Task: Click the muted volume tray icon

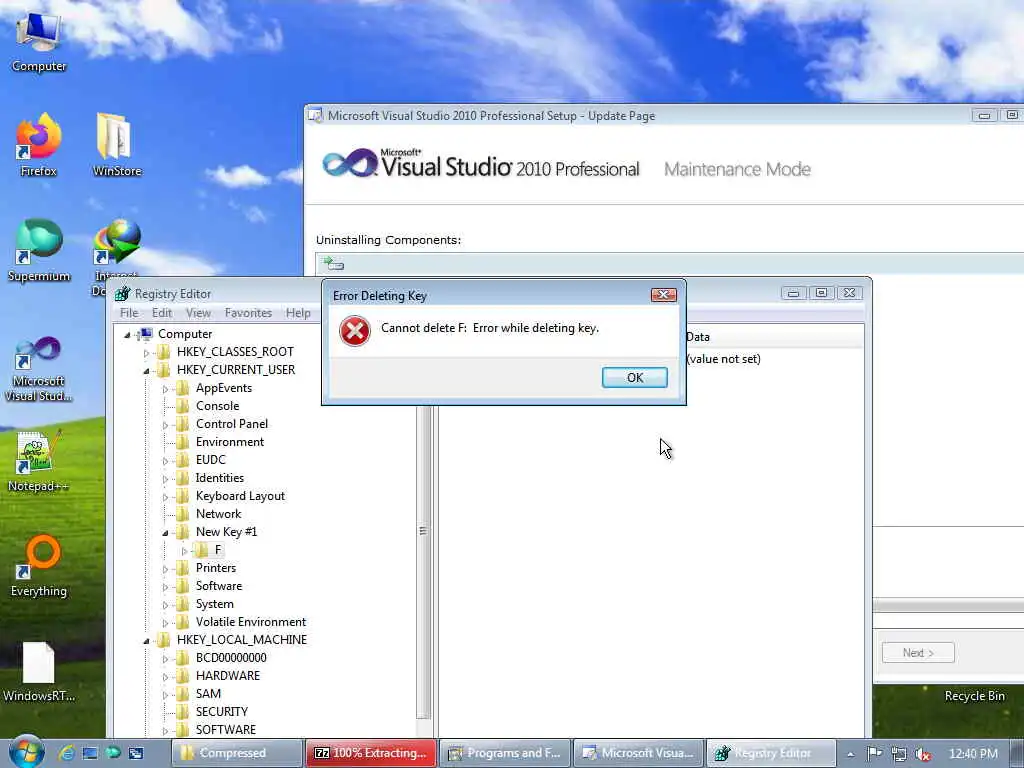Action: click(x=923, y=754)
